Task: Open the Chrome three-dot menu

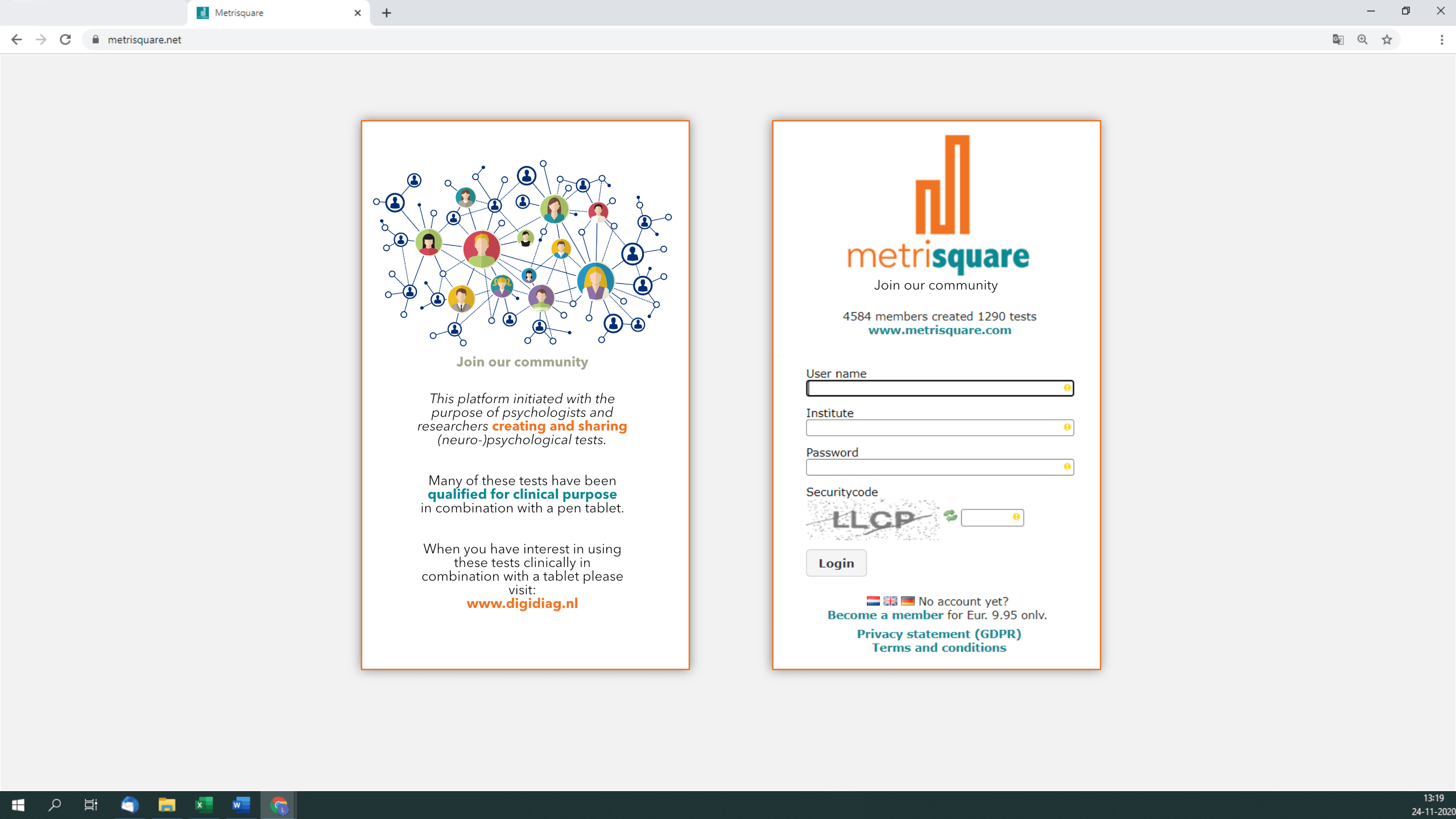Action: 1442,39
